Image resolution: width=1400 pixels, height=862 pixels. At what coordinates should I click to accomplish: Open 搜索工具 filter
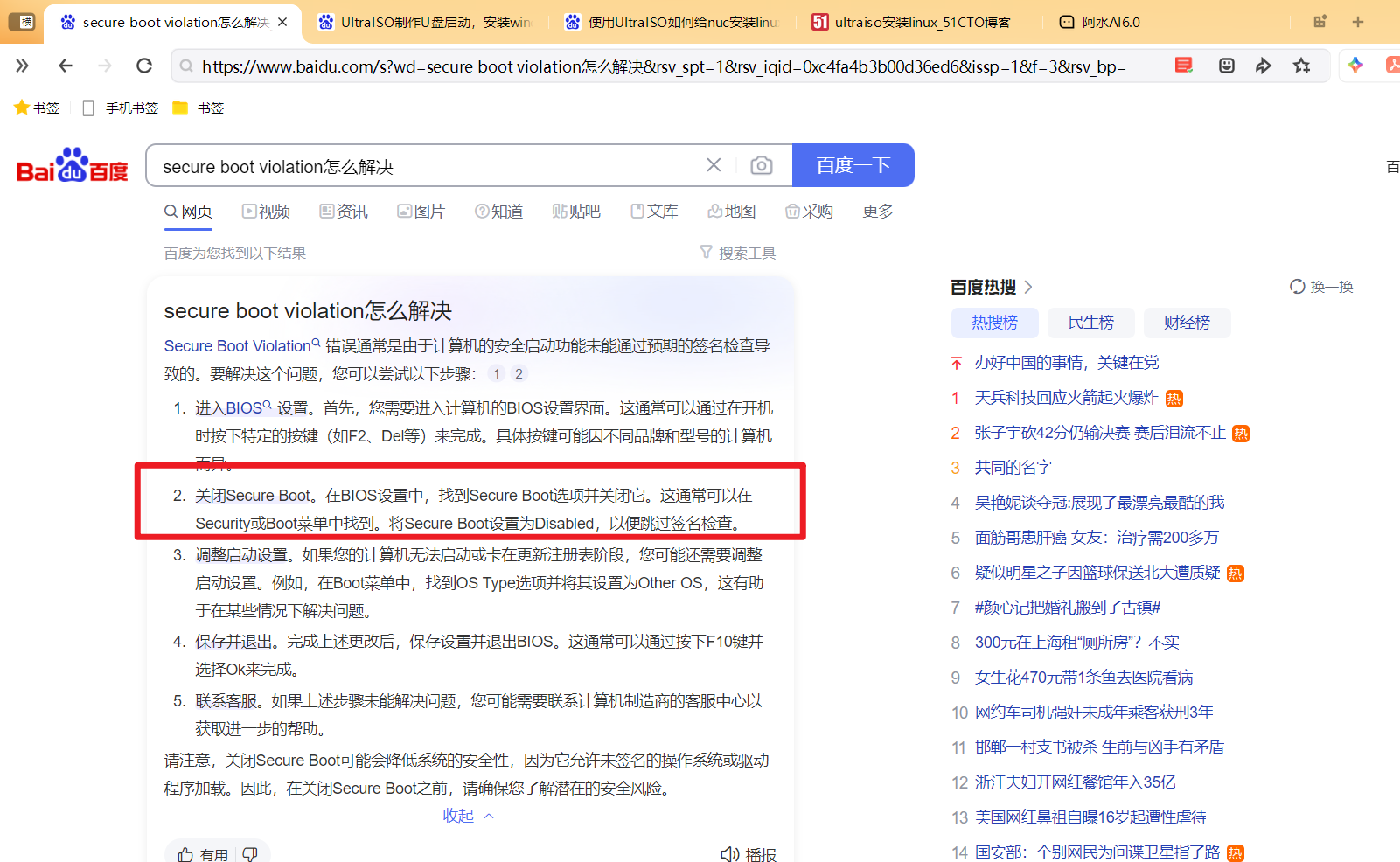tap(738, 253)
